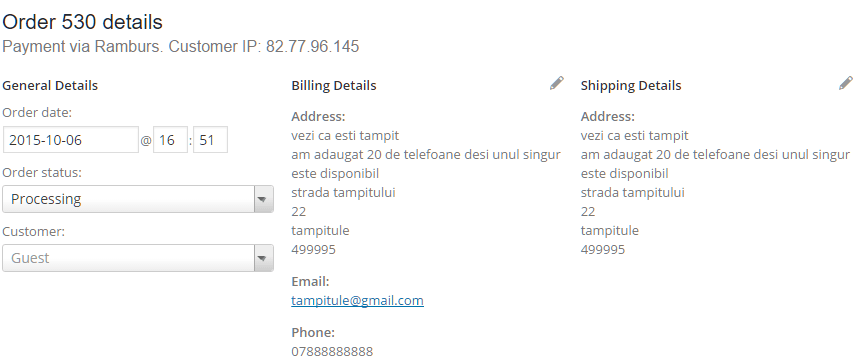Select the order hour field showing 16
This screenshot has width=864, height=364.
(x=170, y=140)
